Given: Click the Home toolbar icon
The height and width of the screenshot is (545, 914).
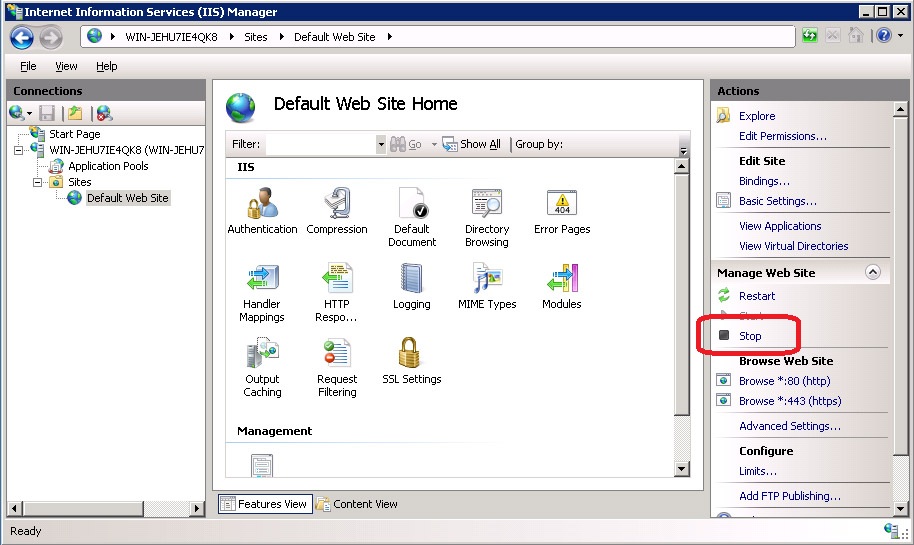Looking at the screenshot, I should 855,36.
